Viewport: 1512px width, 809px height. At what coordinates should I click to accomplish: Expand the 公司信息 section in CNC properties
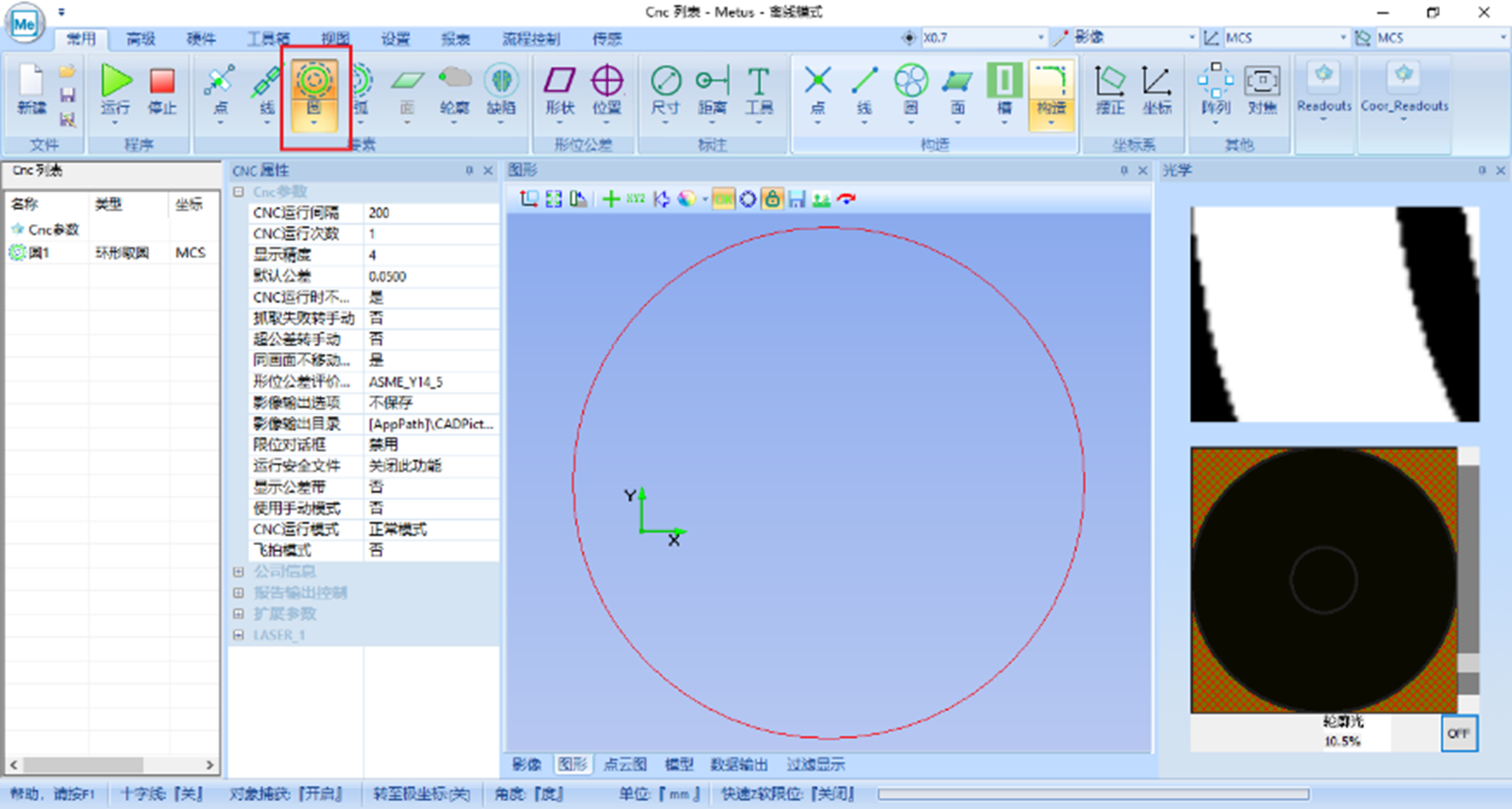[238, 571]
